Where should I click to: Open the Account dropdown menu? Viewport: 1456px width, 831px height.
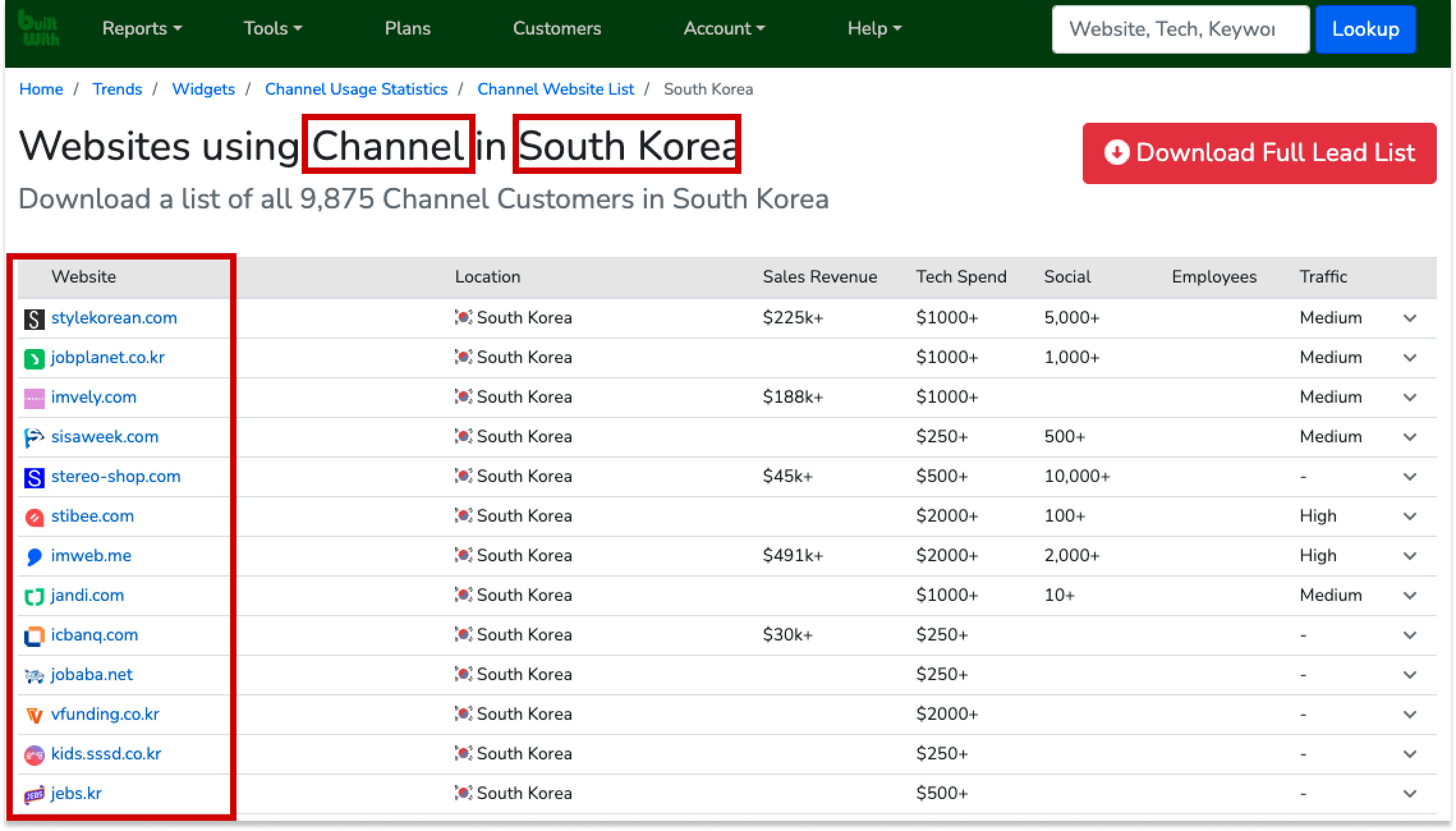(724, 29)
